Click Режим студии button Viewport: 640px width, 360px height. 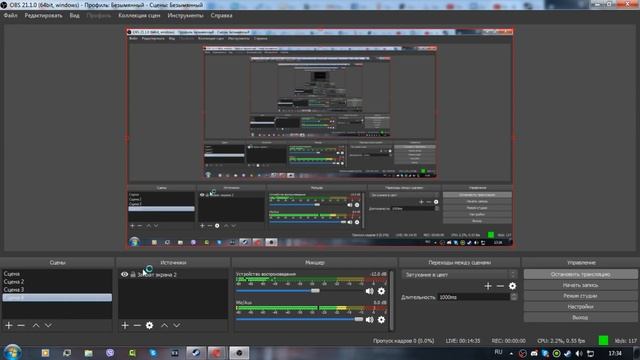pos(580,296)
